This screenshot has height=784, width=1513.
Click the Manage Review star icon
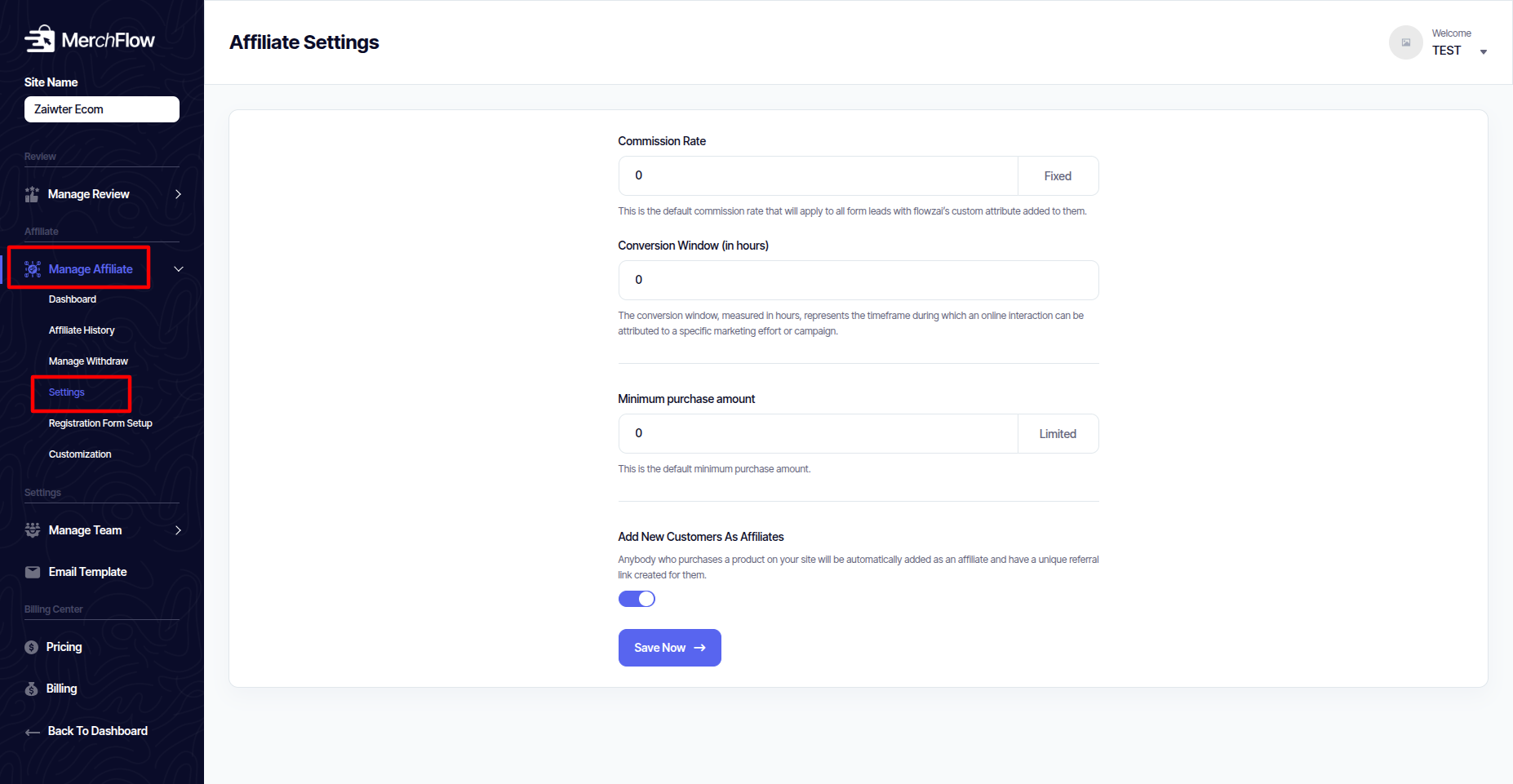[x=32, y=194]
